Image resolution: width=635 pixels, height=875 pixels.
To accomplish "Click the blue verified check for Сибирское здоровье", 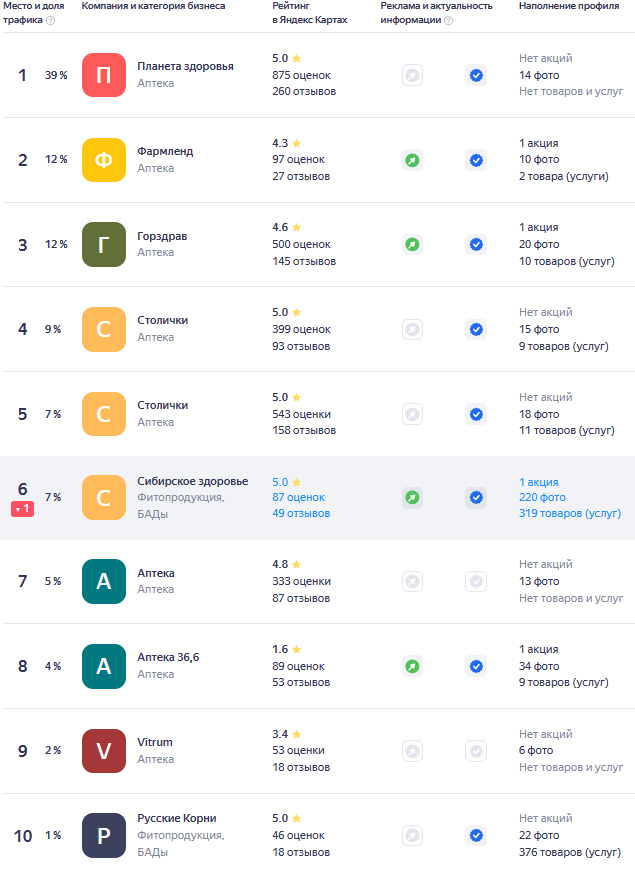I will tap(476, 497).
